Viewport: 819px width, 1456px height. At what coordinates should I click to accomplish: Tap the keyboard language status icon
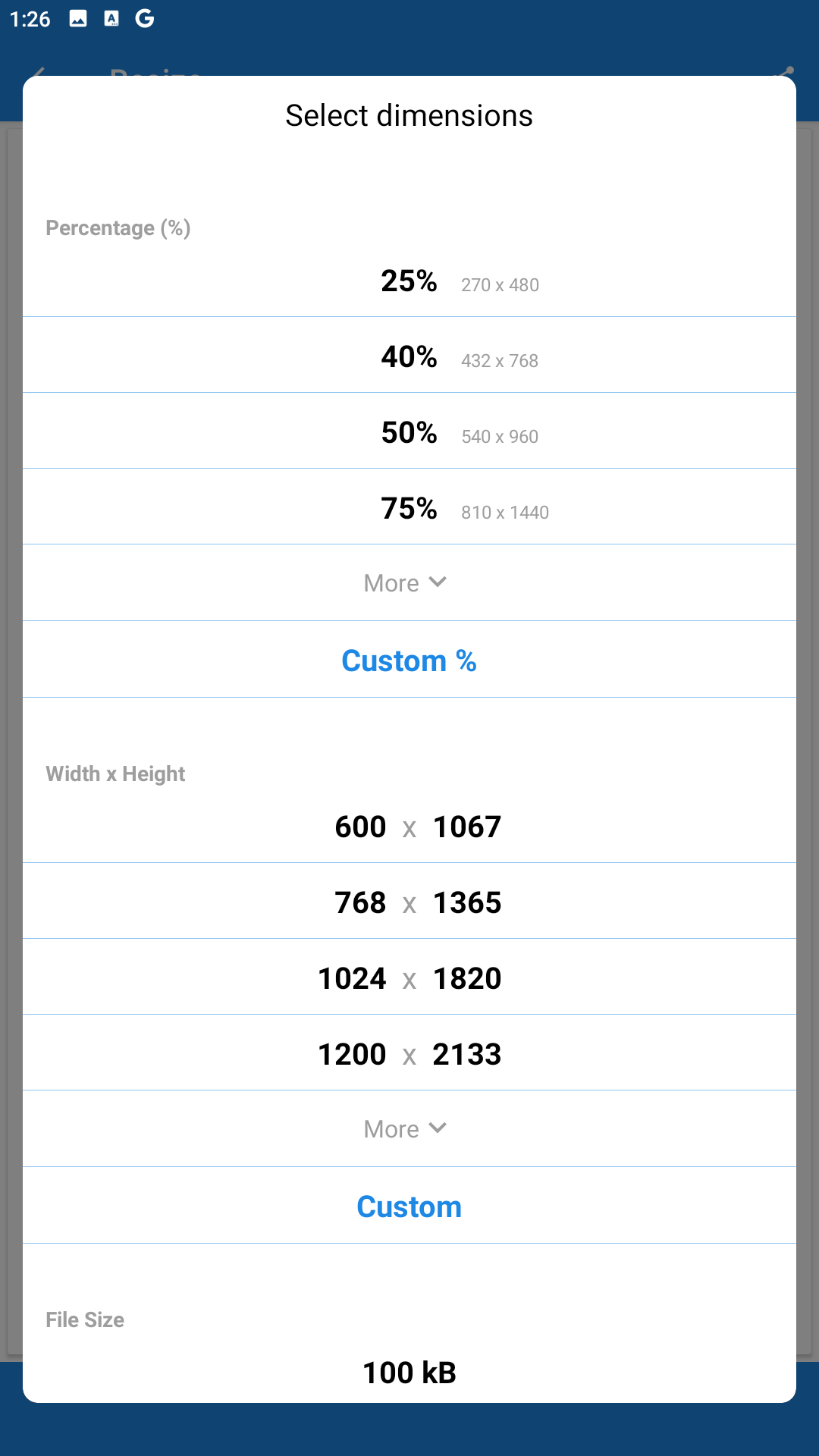[111, 19]
